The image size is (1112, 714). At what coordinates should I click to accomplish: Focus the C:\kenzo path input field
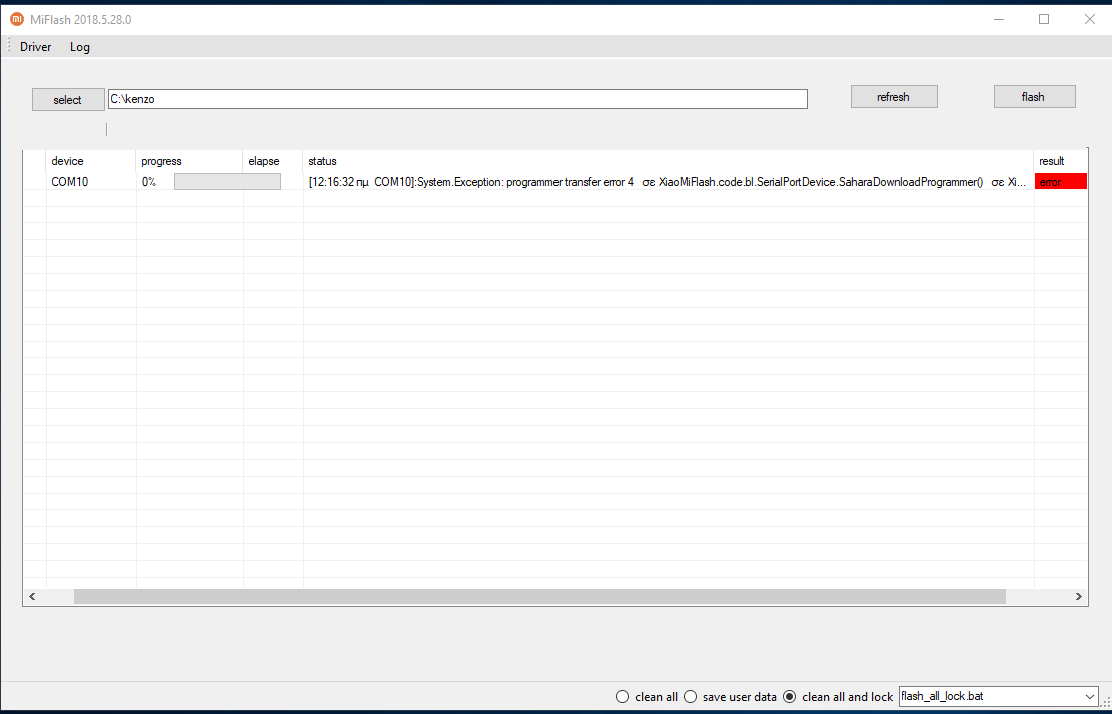point(457,99)
